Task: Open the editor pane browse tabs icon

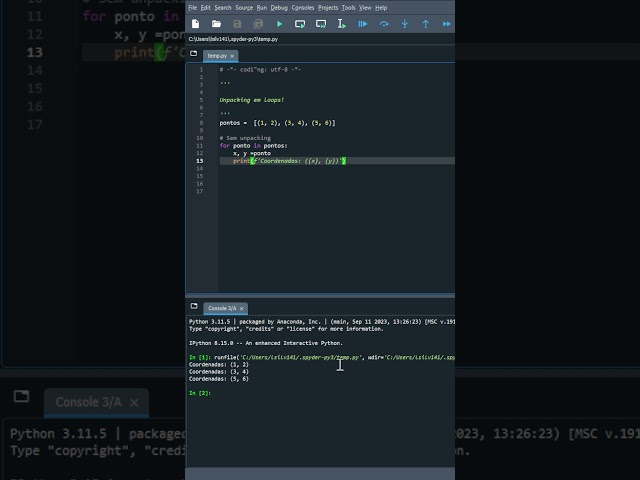Action: (x=193, y=53)
